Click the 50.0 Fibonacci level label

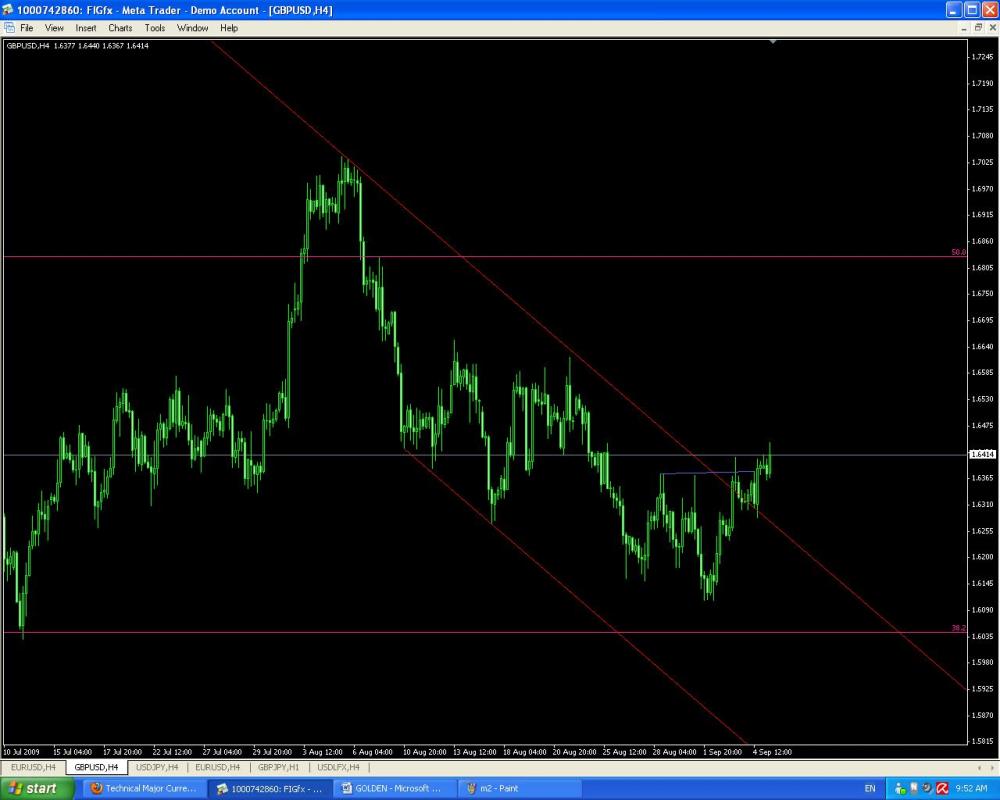click(958, 252)
